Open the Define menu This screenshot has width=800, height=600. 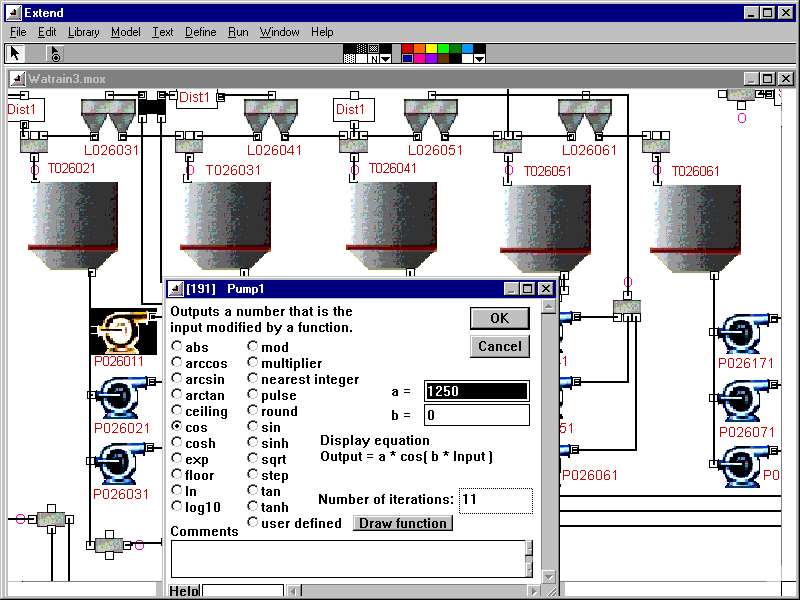[201, 32]
